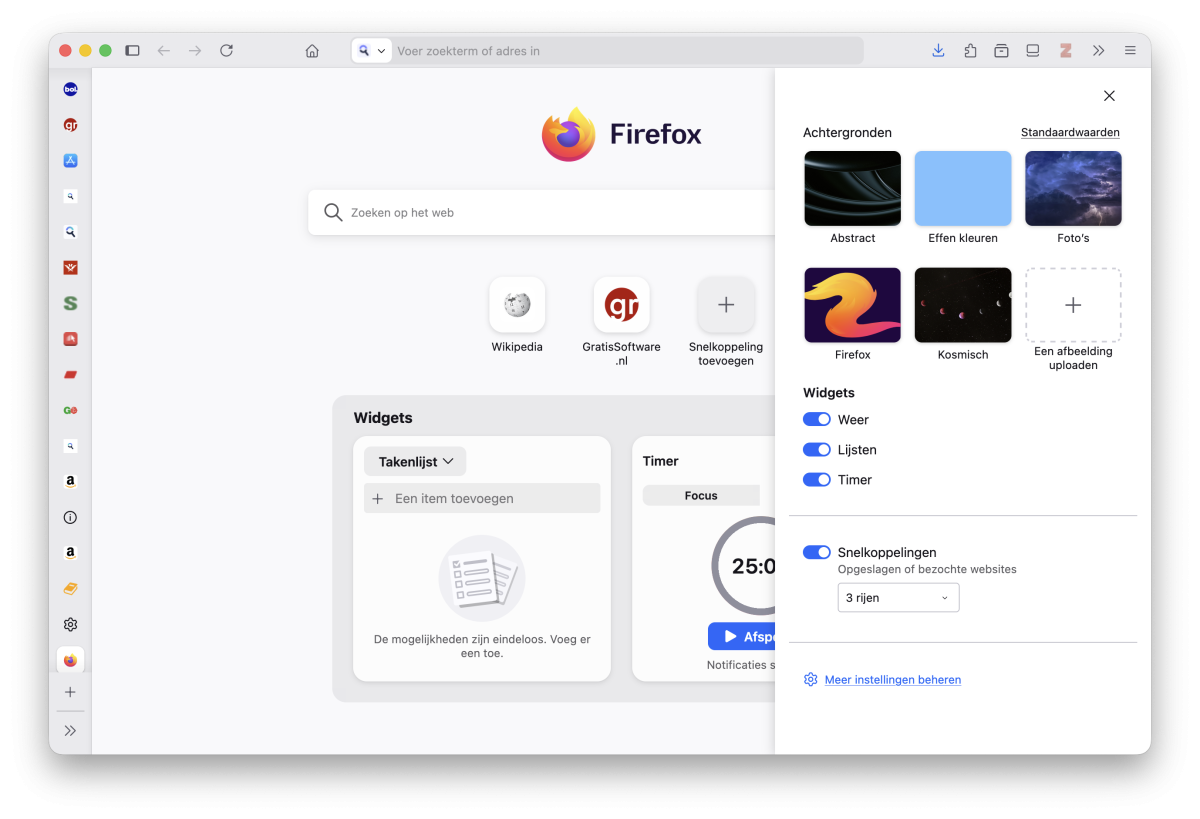Image resolution: width=1200 pixels, height=819 pixels.
Task: Click the Home icon in toolbar
Action: point(312,51)
